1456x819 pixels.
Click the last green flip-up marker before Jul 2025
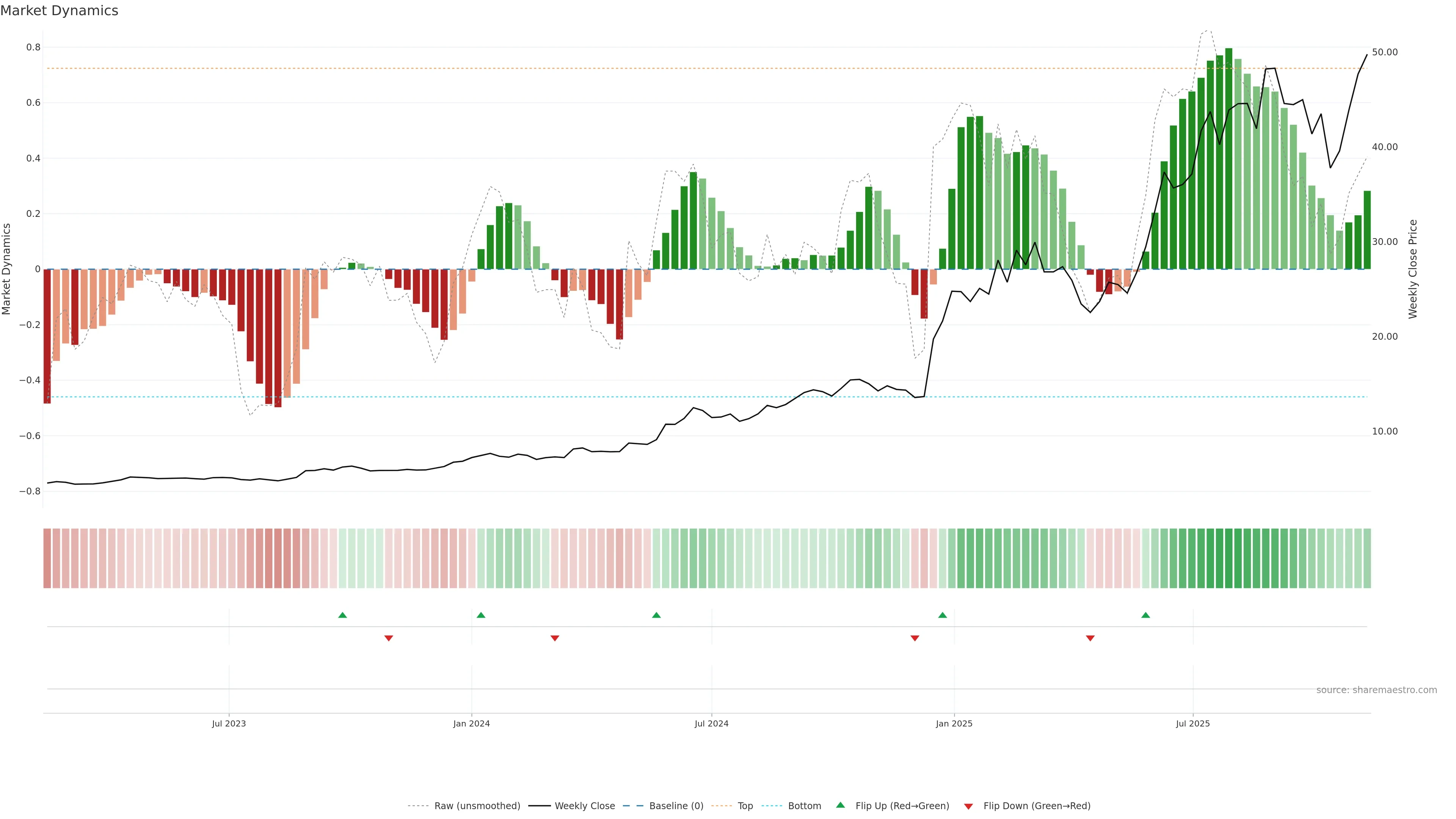click(x=1145, y=615)
